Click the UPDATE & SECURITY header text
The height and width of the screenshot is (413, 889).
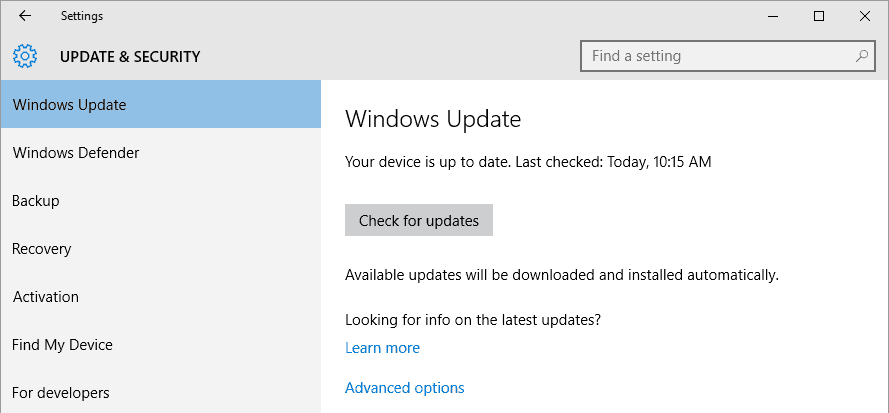click(x=130, y=57)
